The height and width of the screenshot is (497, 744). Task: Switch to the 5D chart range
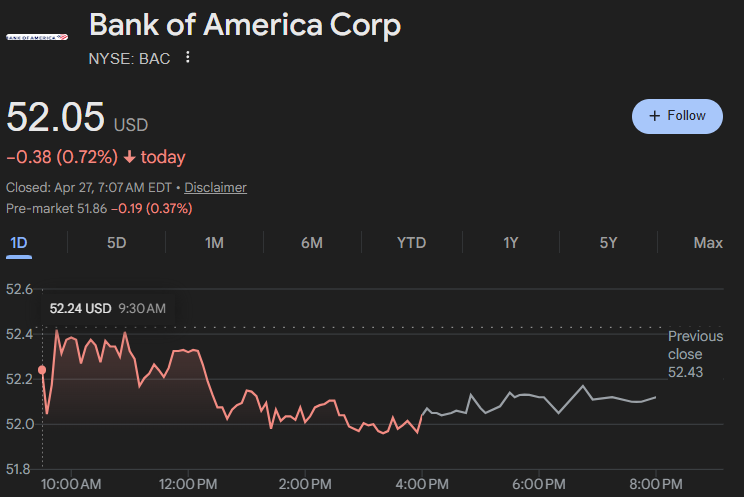(117, 243)
